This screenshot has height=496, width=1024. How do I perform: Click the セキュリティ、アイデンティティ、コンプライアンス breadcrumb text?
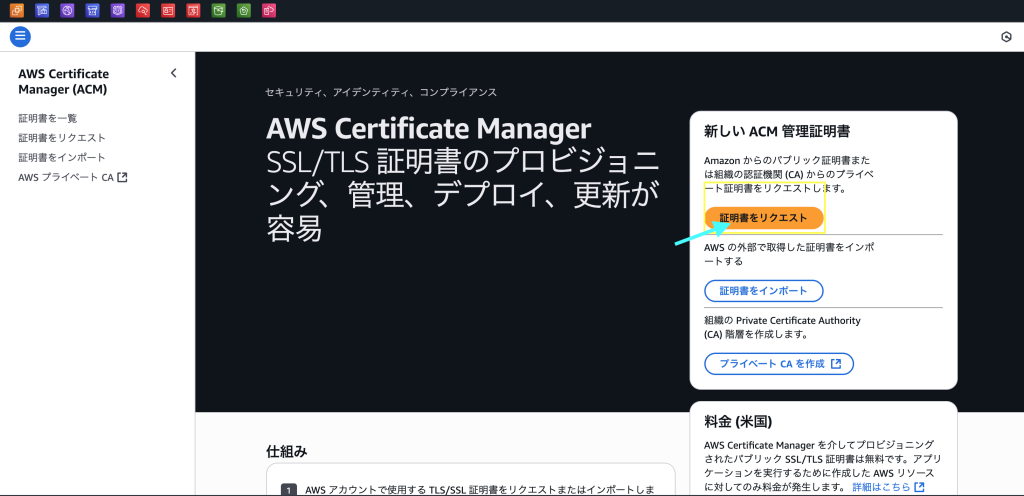pyautogui.click(x=381, y=92)
